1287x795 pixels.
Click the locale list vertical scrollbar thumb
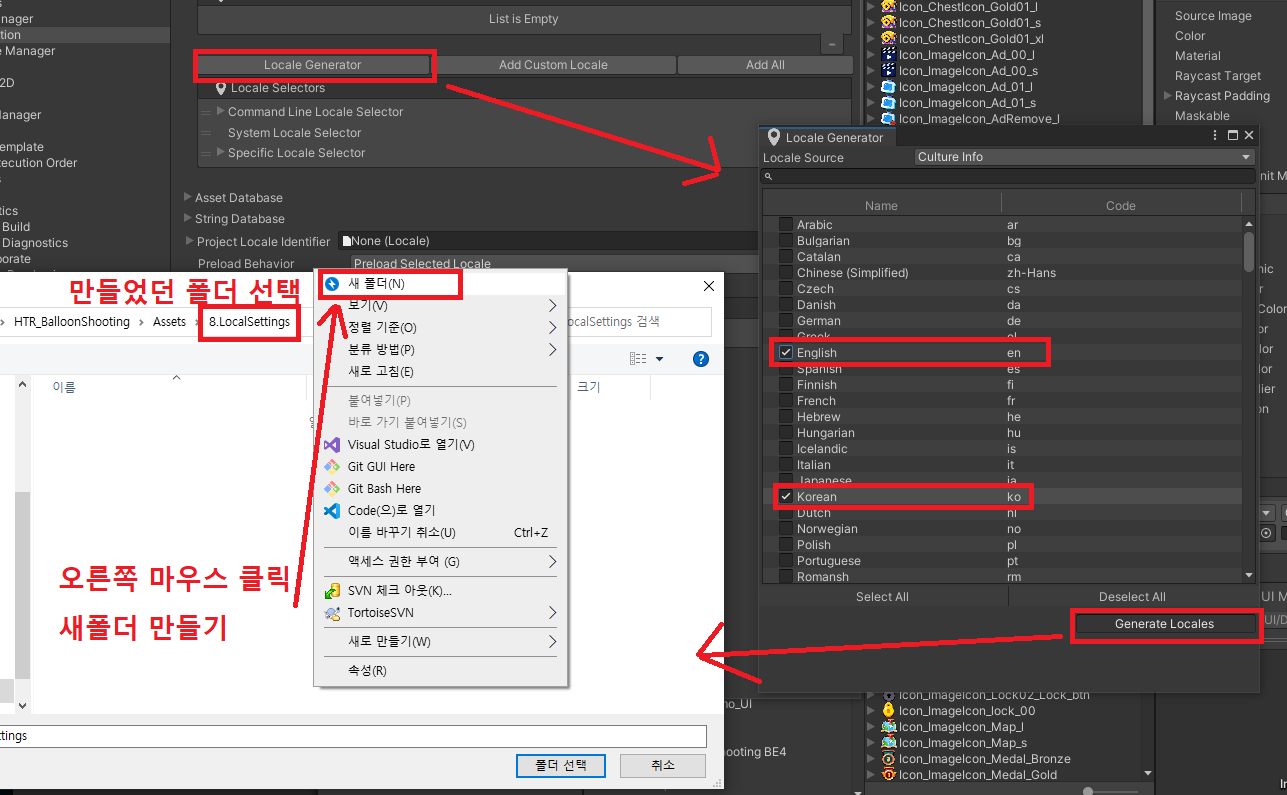tap(1248, 251)
